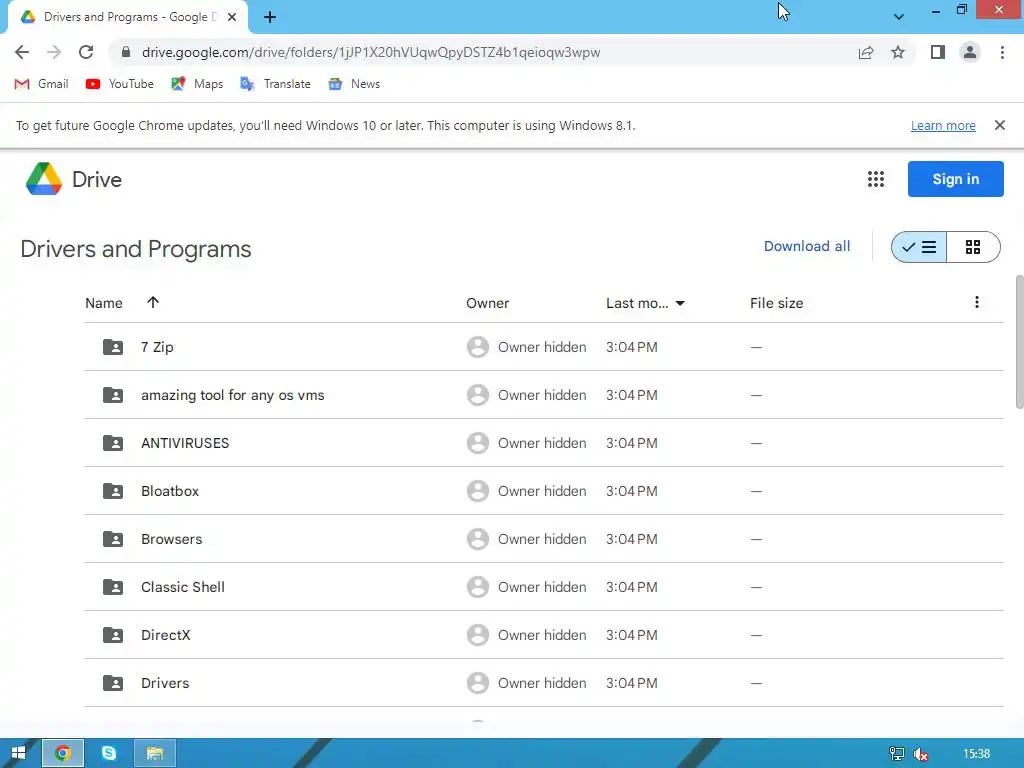Open Skype from the taskbar
The image size is (1024, 768).
pyautogui.click(x=108, y=754)
